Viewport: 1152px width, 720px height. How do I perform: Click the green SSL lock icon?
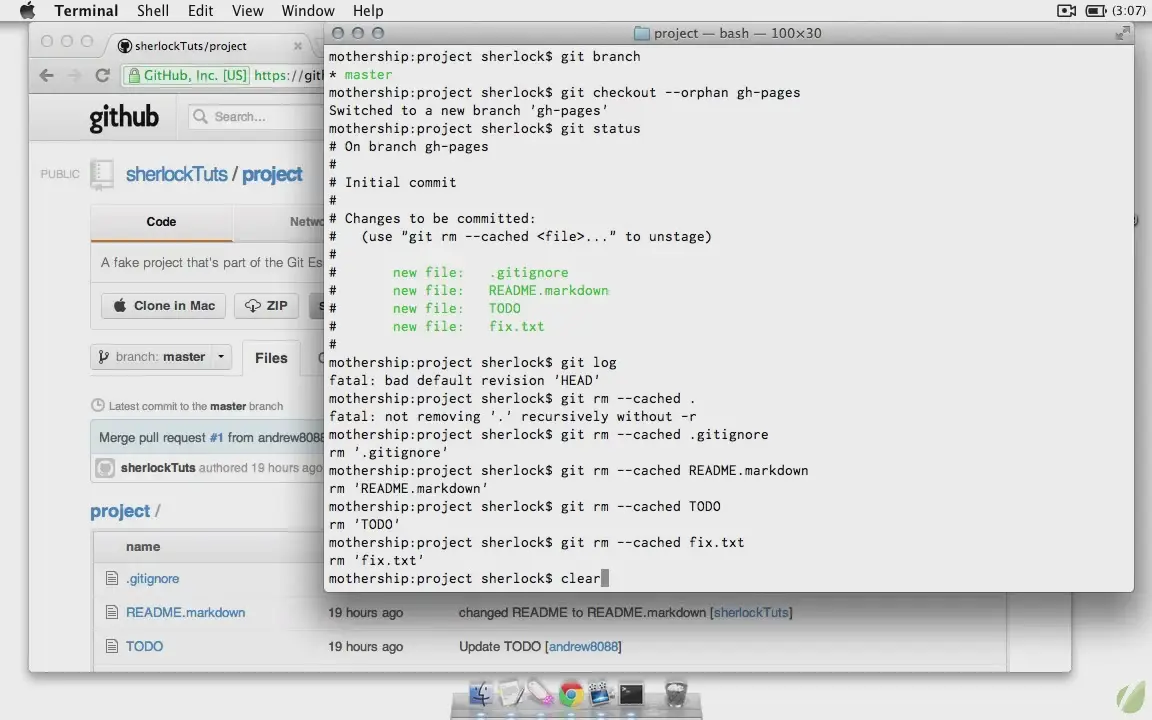134,75
